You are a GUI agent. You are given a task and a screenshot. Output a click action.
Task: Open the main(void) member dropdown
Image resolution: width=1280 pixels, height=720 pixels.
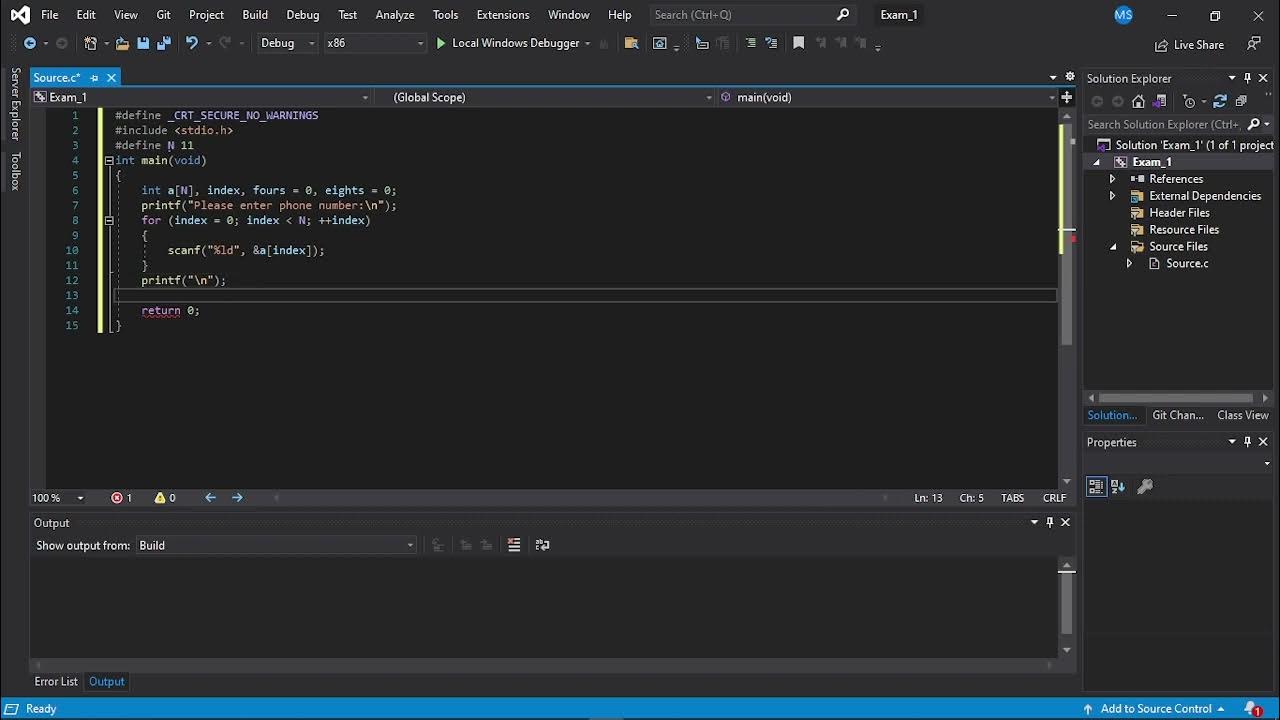point(888,97)
